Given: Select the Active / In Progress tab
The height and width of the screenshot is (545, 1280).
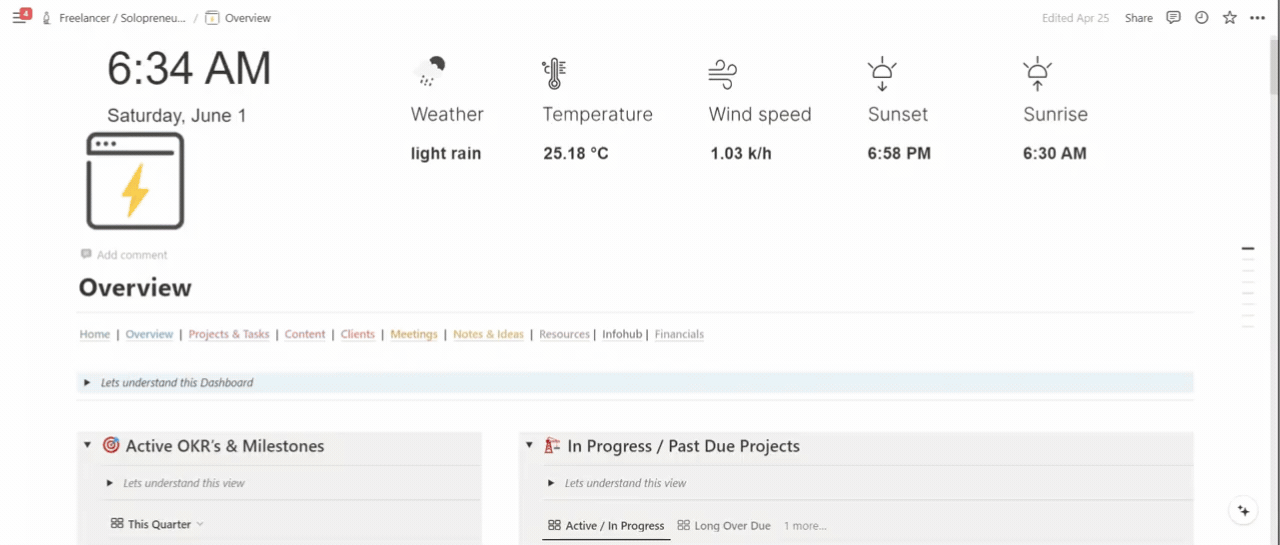Looking at the screenshot, I should pos(606,526).
